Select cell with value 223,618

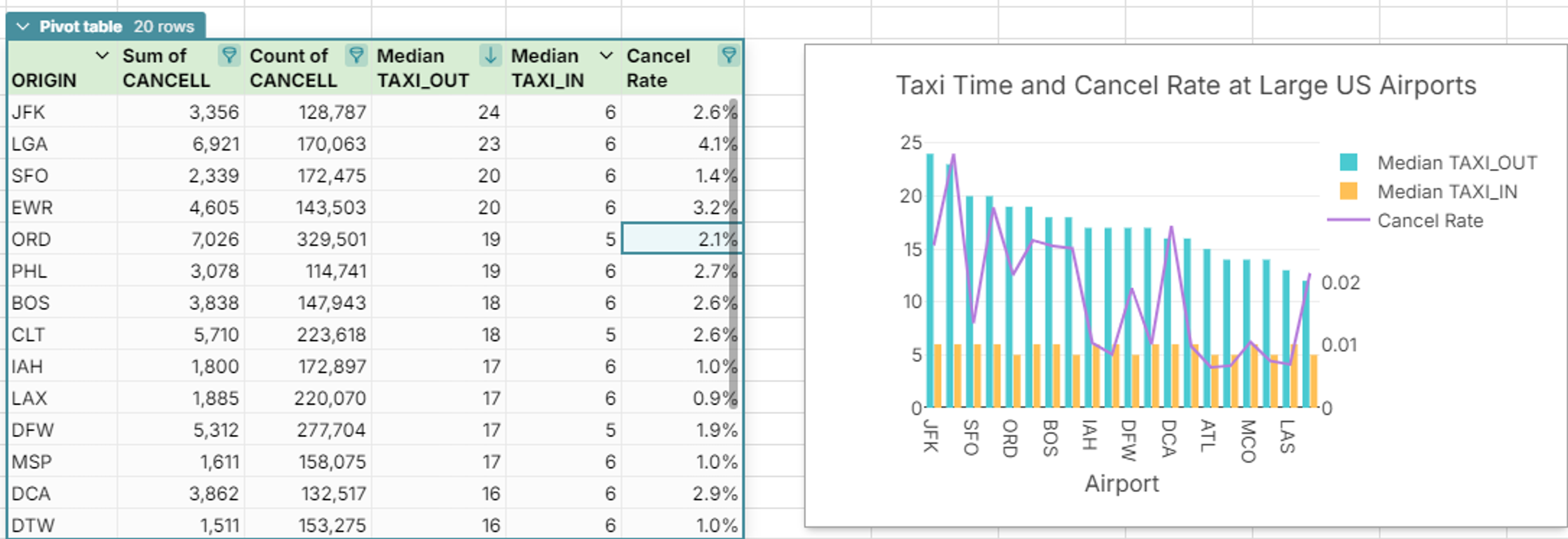click(x=308, y=334)
